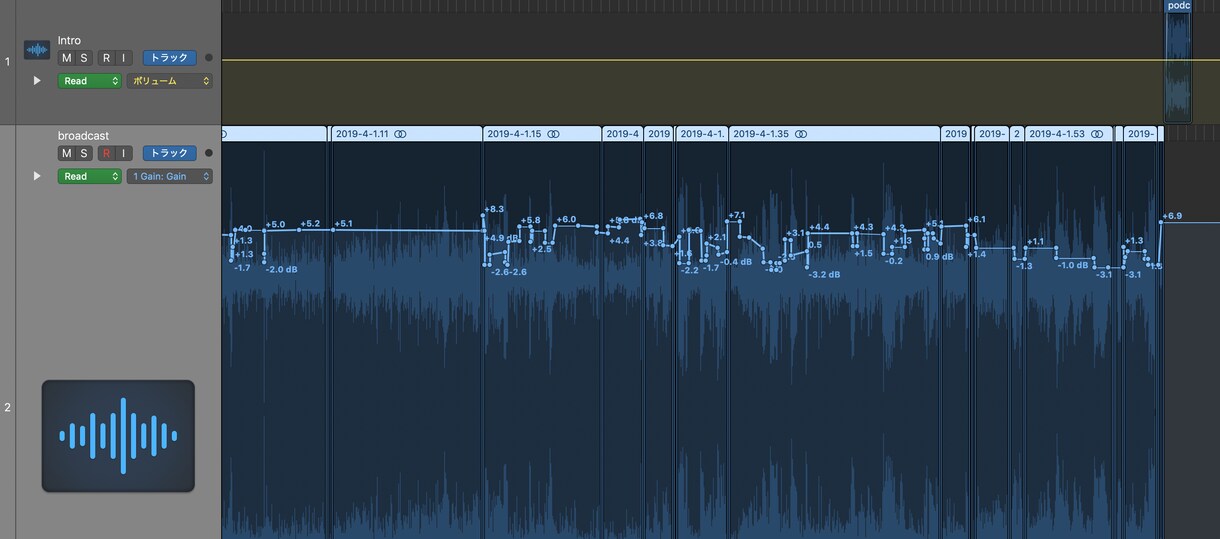Click loop icon on region 2019-4-1.11
The image size is (1220, 539).
(400, 133)
